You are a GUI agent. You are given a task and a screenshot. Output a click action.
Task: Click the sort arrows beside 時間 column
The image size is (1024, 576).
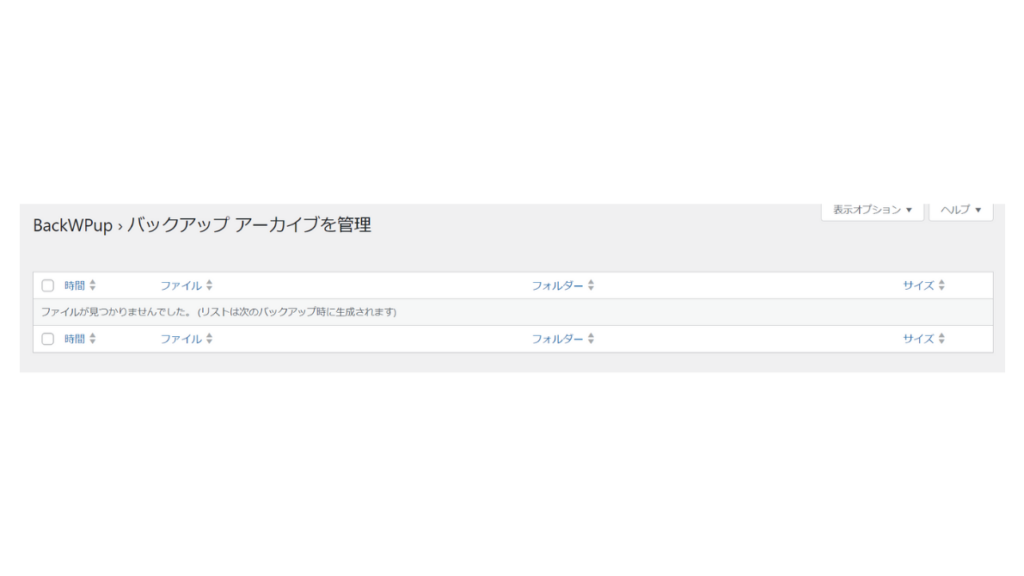(x=93, y=285)
